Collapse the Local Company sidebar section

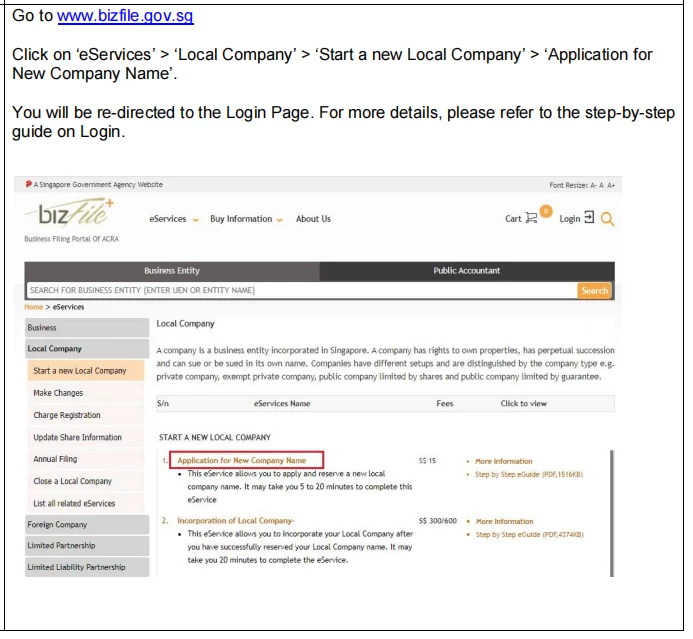pyautogui.click(x=87, y=349)
